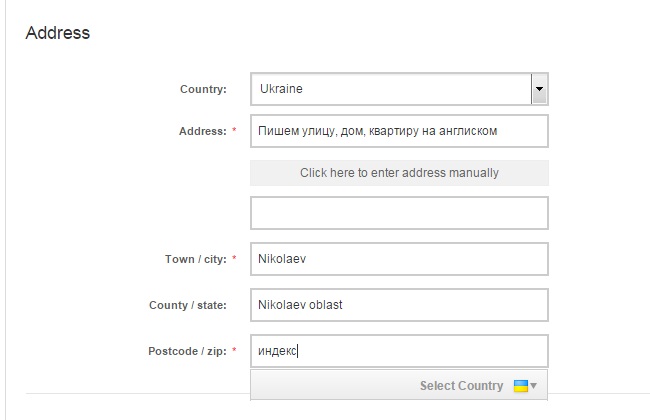Click the Country box showing Ukraine
The image size is (650, 420).
point(390,89)
